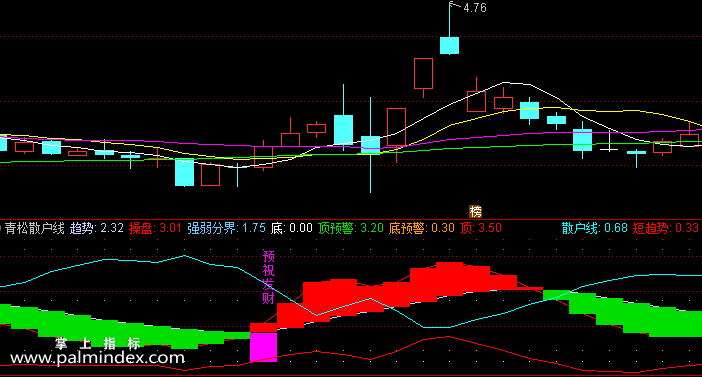The width and height of the screenshot is (702, 377).
Task: Select the large cyan candle at the chart low
Action: tap(184, 172)
